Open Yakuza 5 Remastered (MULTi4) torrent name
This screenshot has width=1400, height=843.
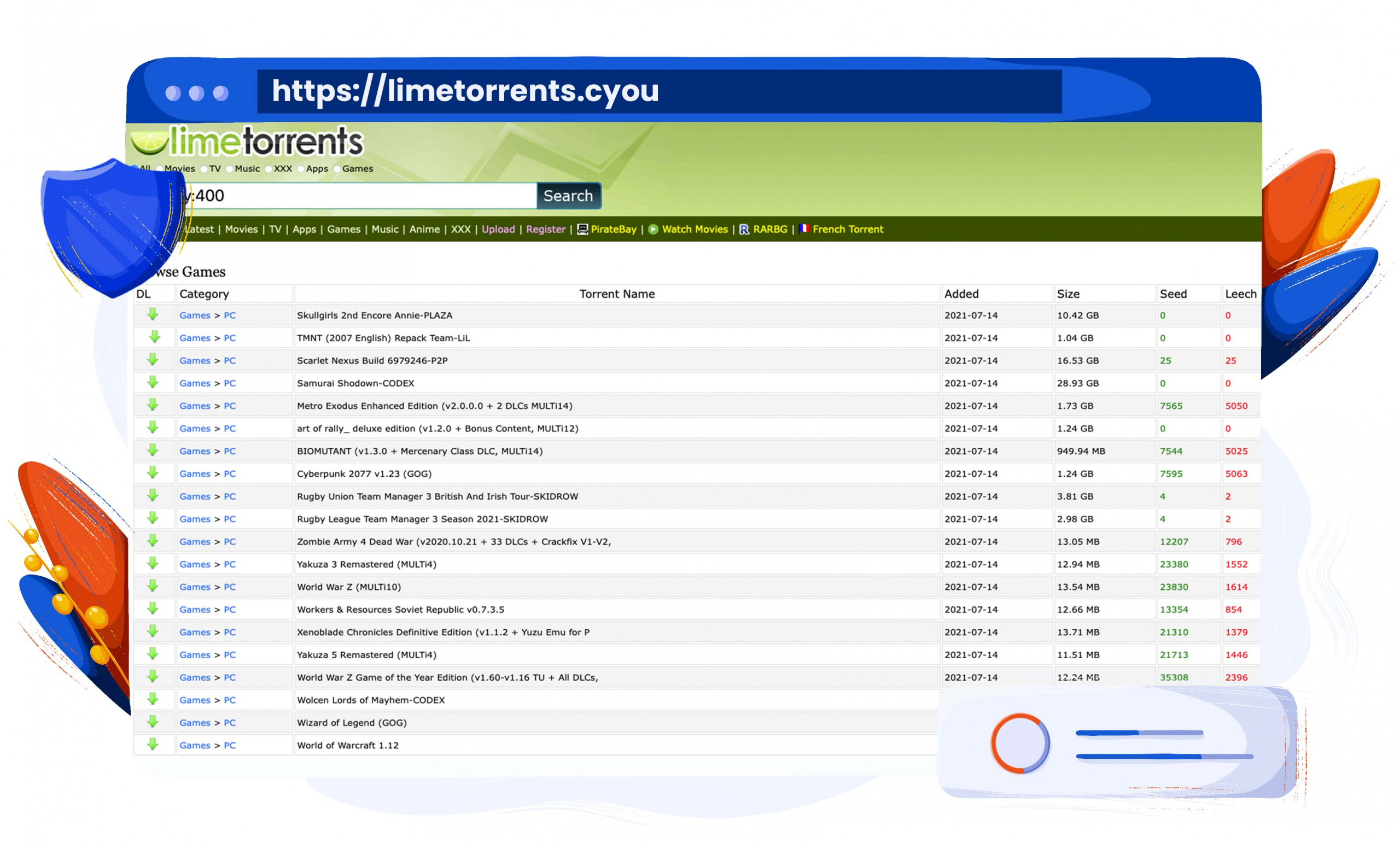(366, 654)
